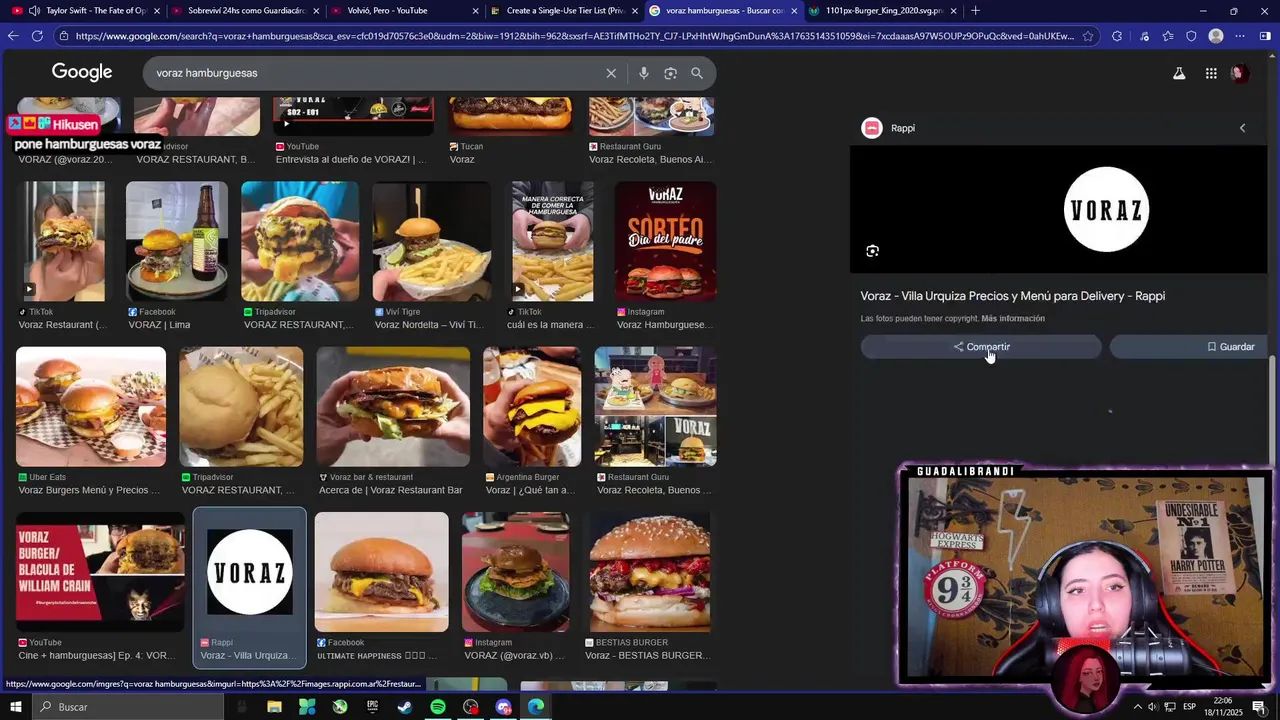Select the Rappi VORAZ logo thumbnail
The width and height of the screenshot is (1280, 720).
[249, 572]
